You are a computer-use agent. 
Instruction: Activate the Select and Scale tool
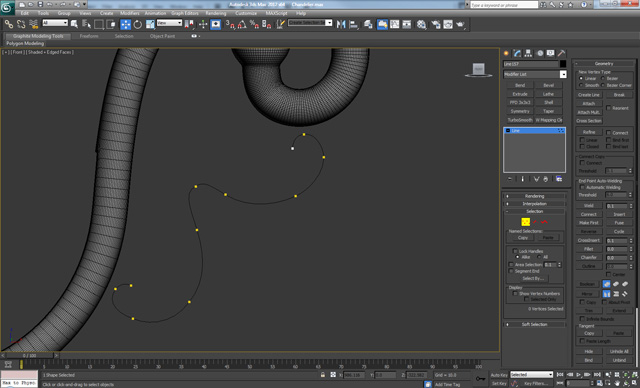click(150, 24)
